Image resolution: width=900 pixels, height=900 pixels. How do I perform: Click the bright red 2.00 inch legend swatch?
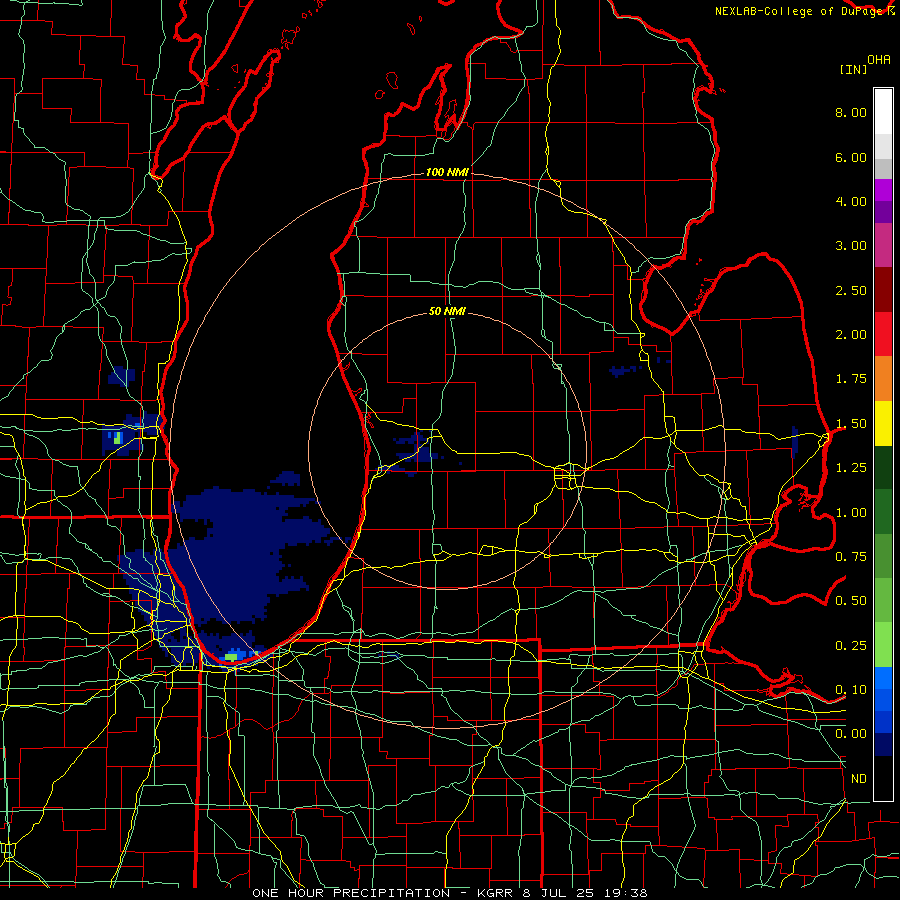coord(883,334)
